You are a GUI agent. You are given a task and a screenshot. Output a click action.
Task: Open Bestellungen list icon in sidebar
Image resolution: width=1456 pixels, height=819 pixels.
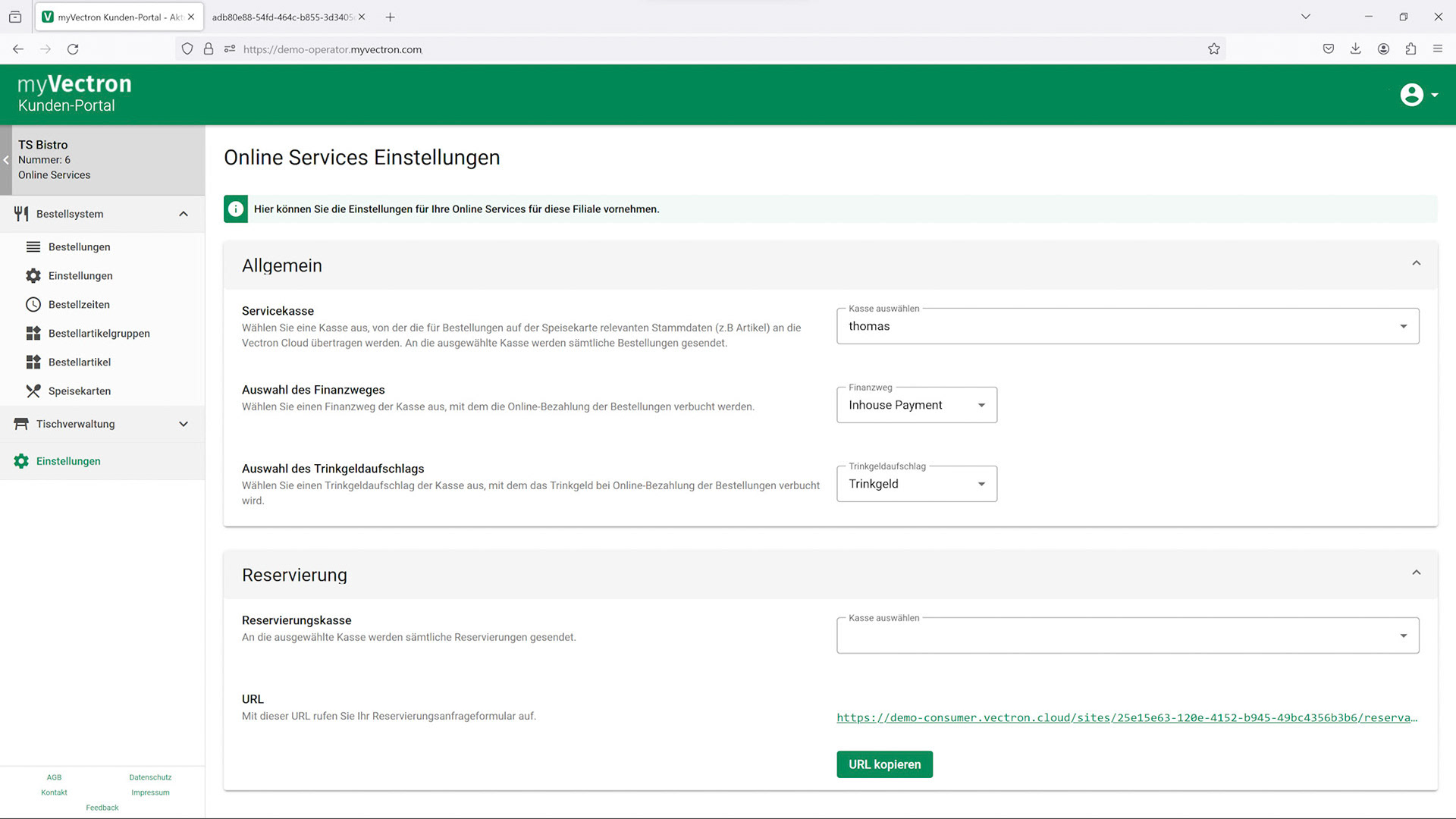(x=33, y=247)
